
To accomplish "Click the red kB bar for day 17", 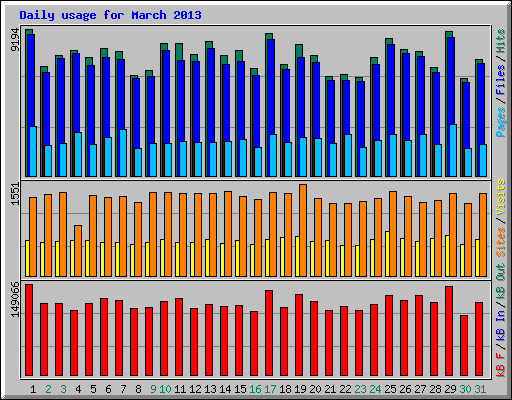I will point(269,333).
